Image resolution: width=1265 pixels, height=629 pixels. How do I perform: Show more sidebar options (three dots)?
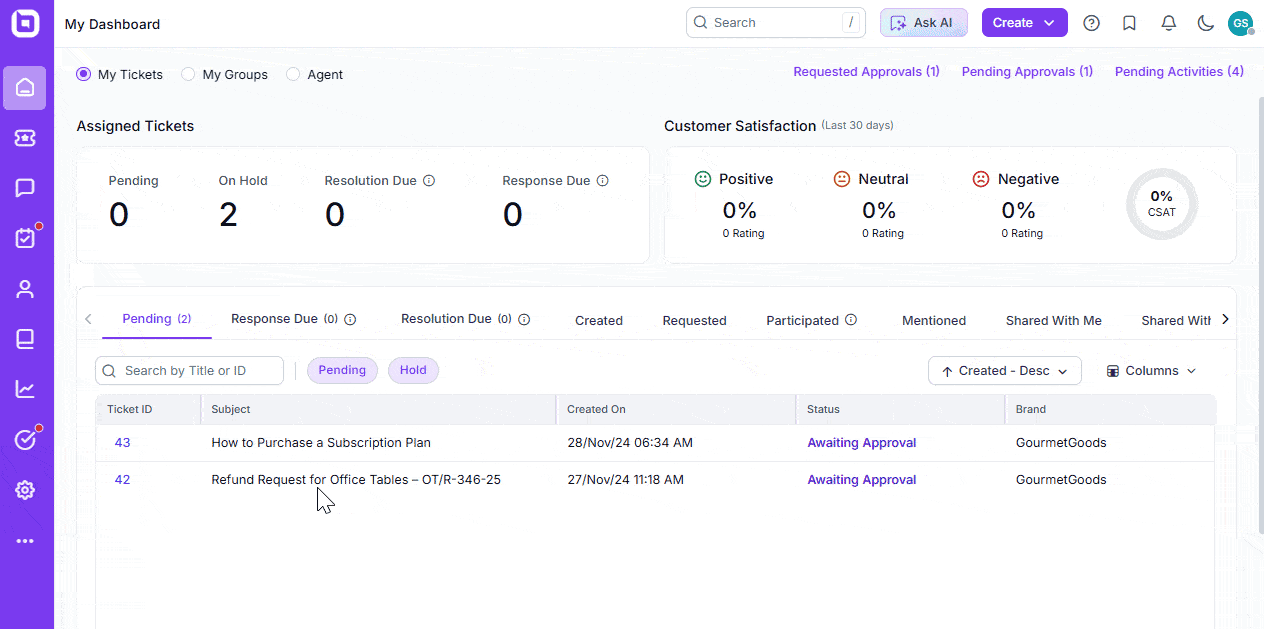click(25, 541)
